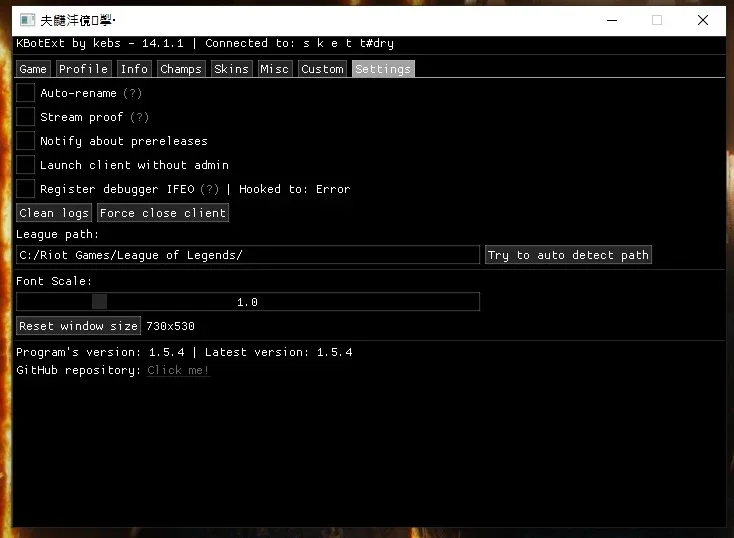Go to the Champs tab
Viewport: 734px width, 538px height.
181,69
